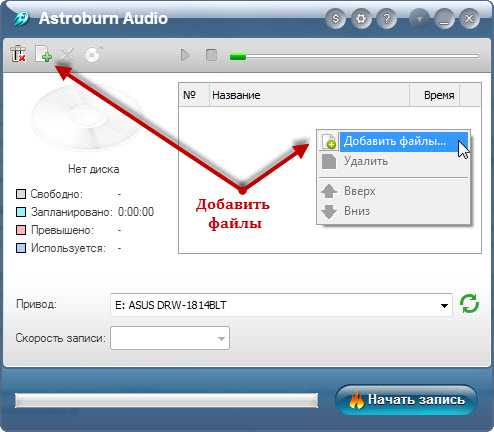
Task: Stop audio playback
Action: coord(211,55)
